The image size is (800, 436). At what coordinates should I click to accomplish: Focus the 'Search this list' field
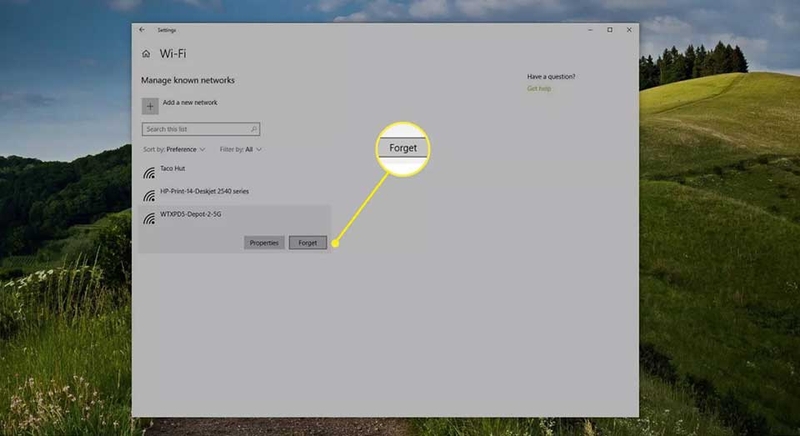[x=201, y=129]
